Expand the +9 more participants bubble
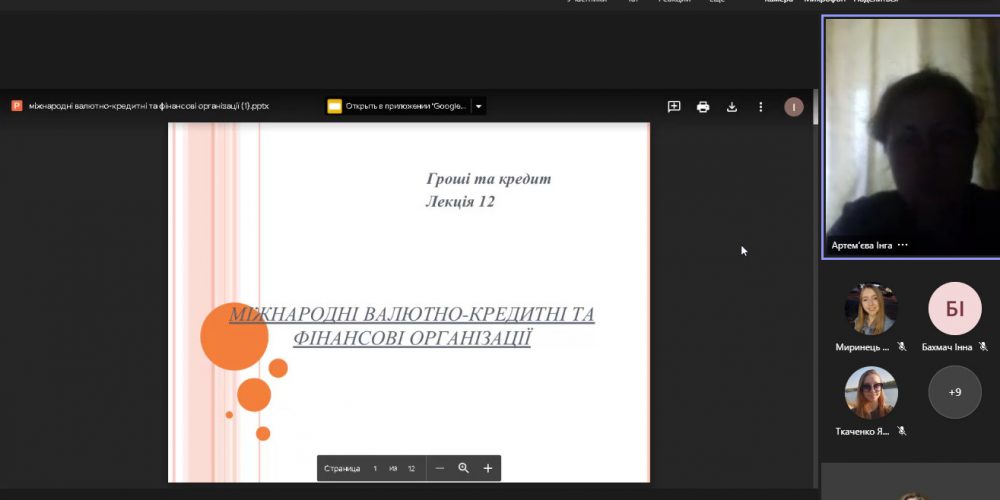 pyautogui.click(x=955, y=392)
